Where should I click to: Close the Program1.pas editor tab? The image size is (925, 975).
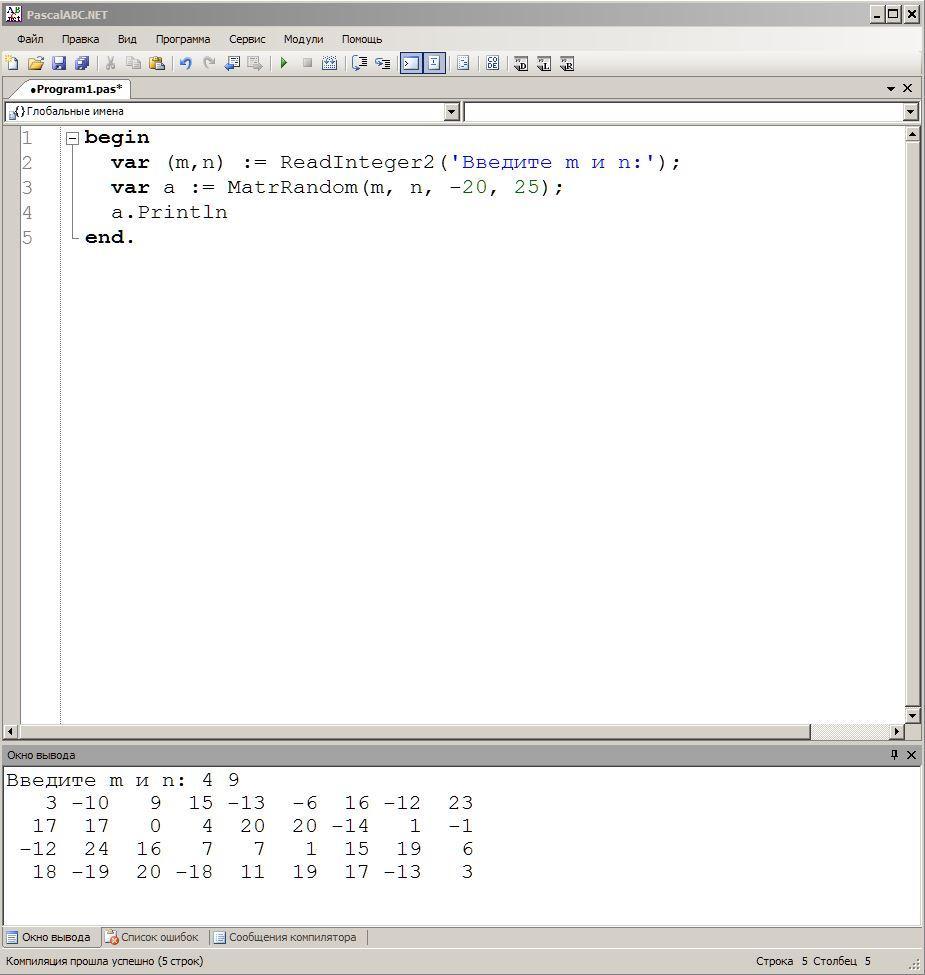point(908,88)
